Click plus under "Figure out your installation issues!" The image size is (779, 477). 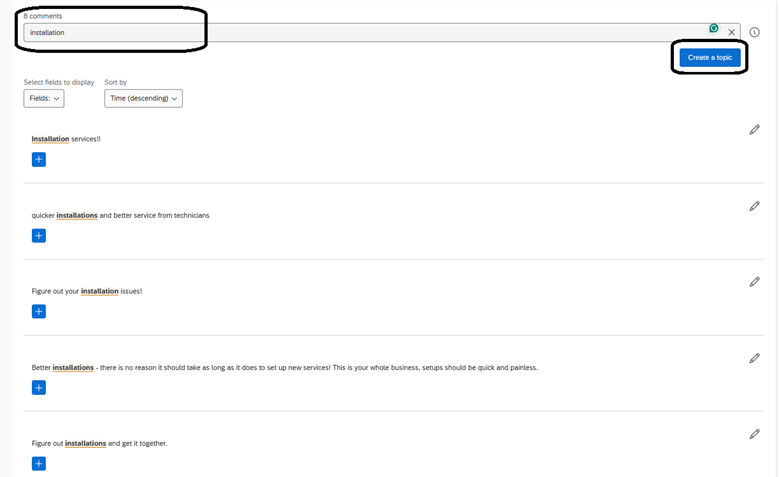39,312
